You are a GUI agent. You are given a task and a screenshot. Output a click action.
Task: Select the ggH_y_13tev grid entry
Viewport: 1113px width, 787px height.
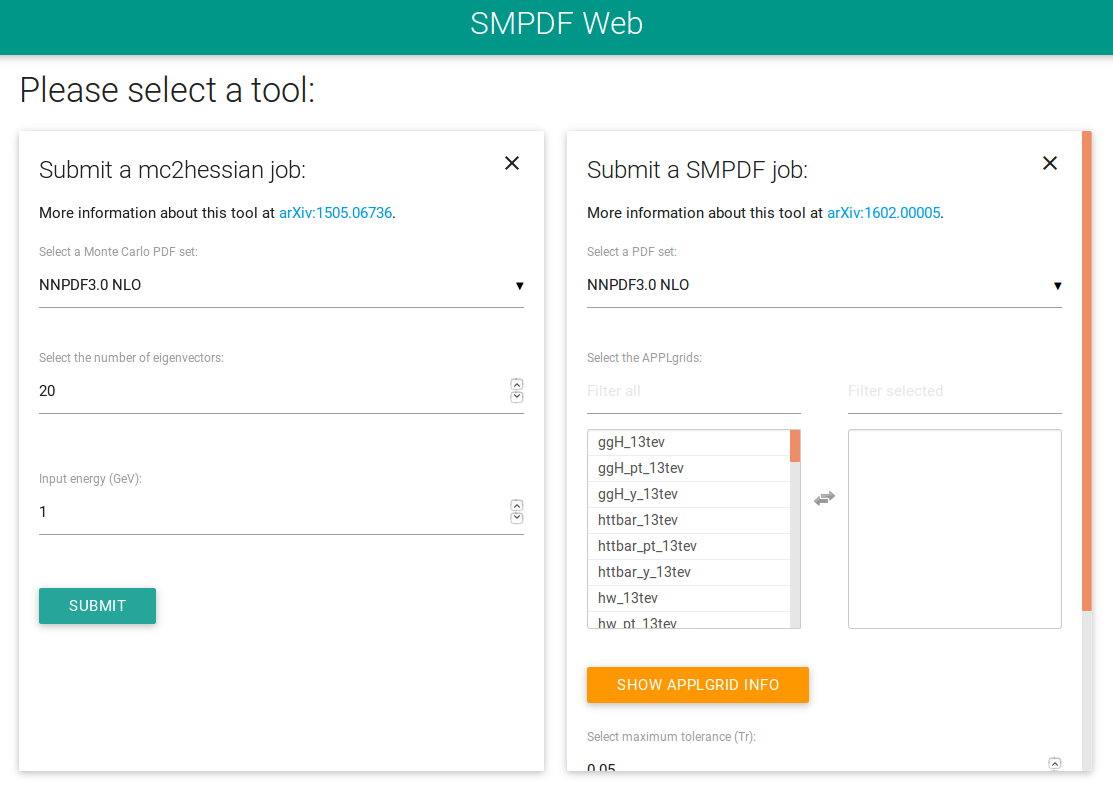click(x=638, y=494)
